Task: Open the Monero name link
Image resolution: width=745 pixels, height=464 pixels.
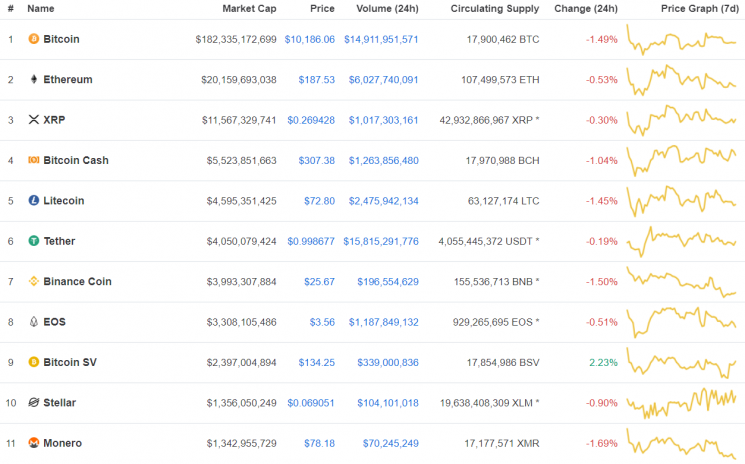Action: pyautogui.click(x=62, y=443)
